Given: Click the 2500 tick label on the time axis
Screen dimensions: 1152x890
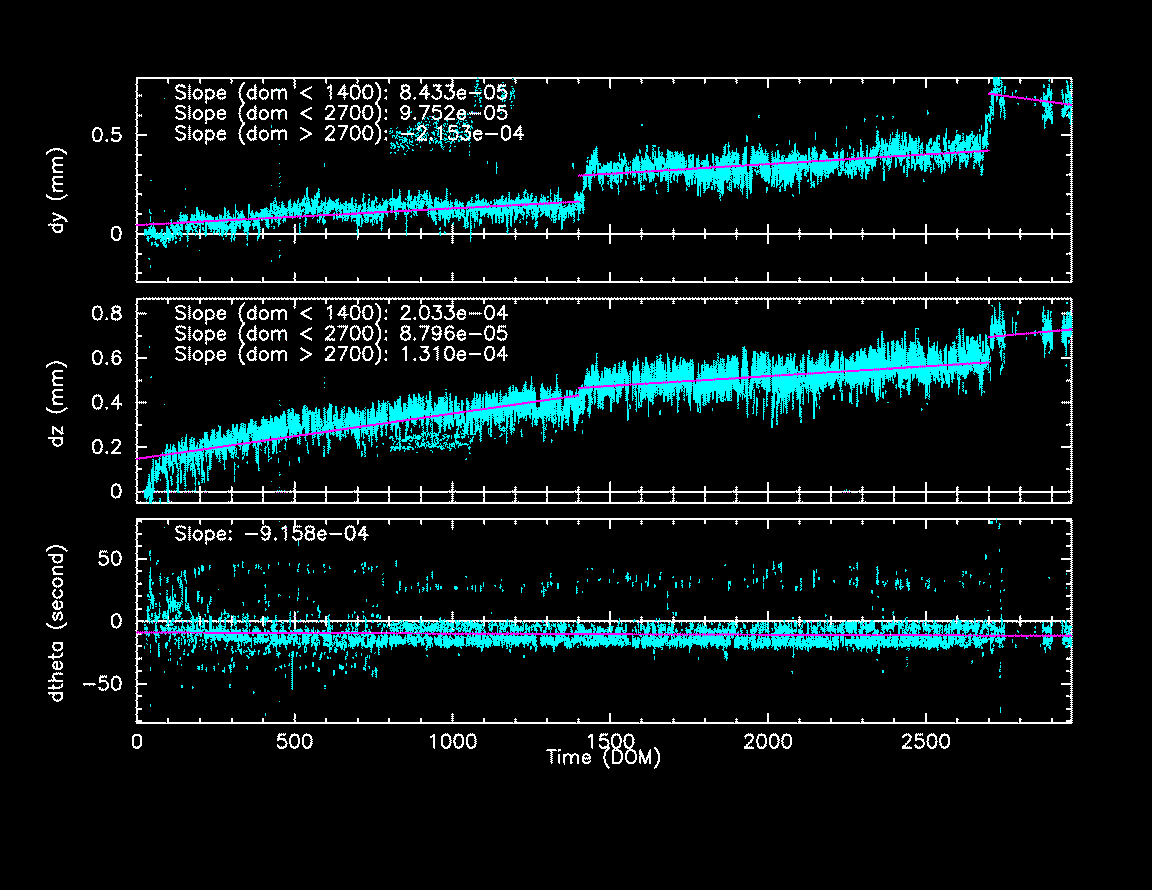Looking at the screenshot, I should [x=925, y=742].
